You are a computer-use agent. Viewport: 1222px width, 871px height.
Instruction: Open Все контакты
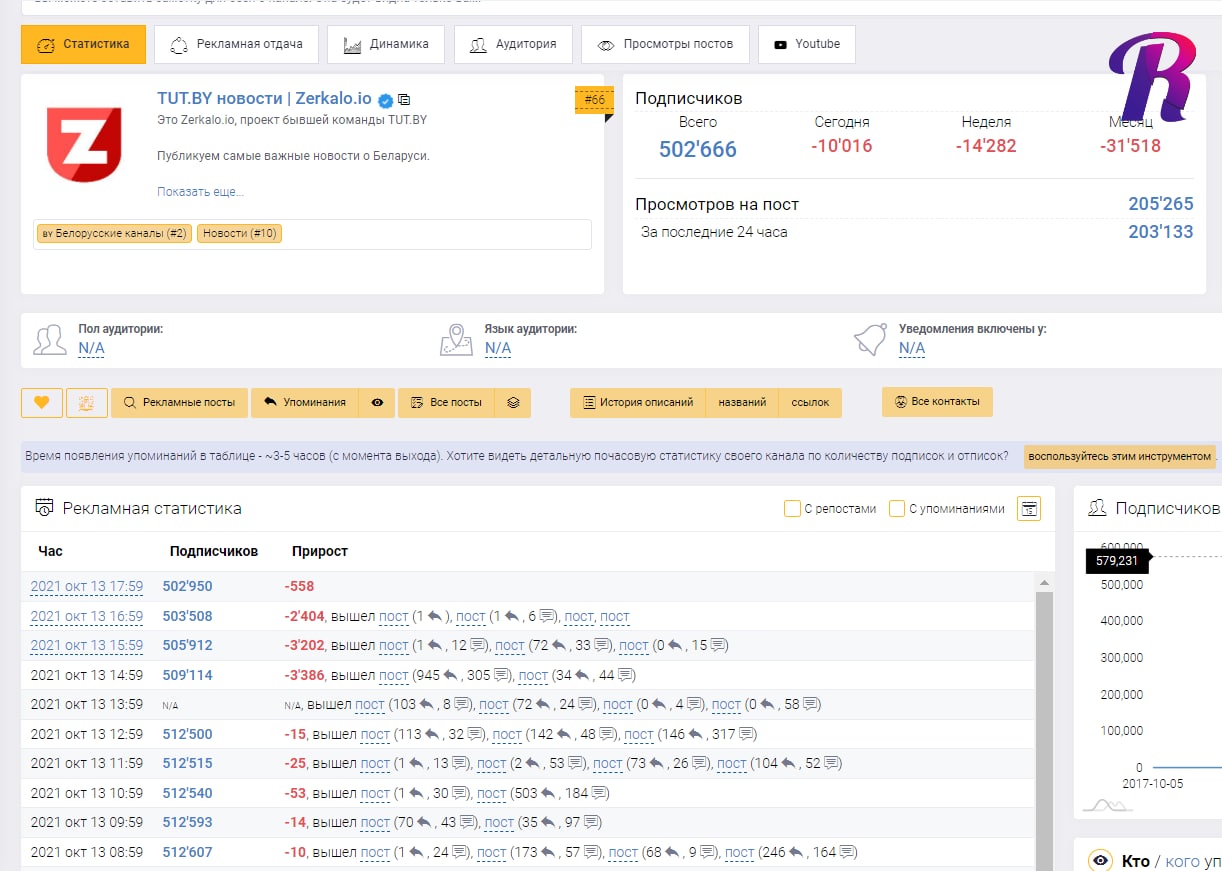tap(937, 402)
